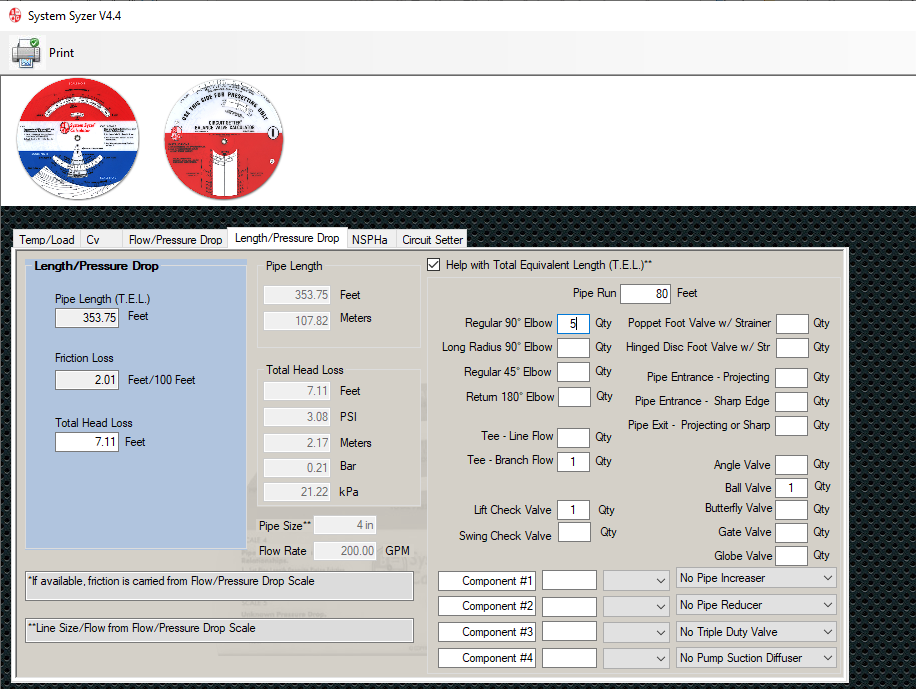The width and height of the screenshot is (916, 689).
Task: Select the Ball Valve quantity field
Action: (792, 487)
